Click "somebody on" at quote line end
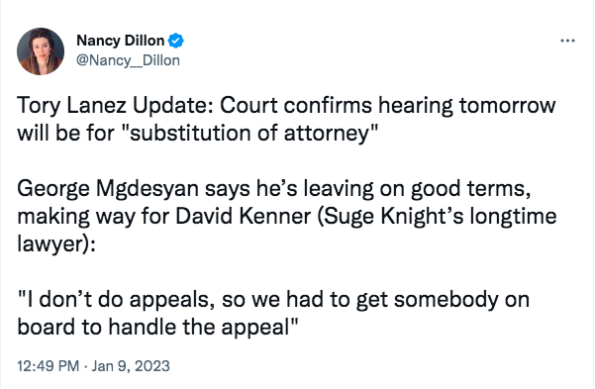The width and height of the screenshot is (595, 389). click(x=461, y=300)
